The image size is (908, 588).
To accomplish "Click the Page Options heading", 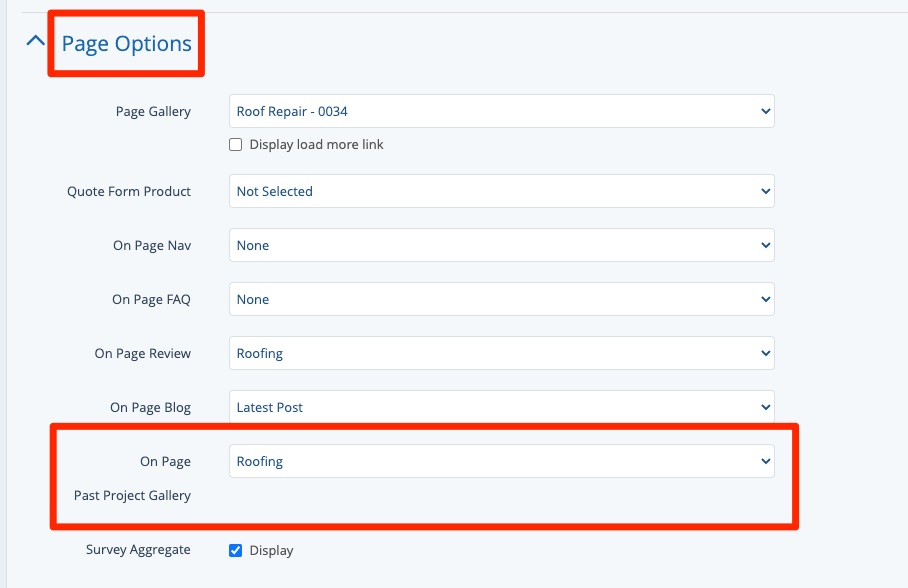I will [126, 44].
